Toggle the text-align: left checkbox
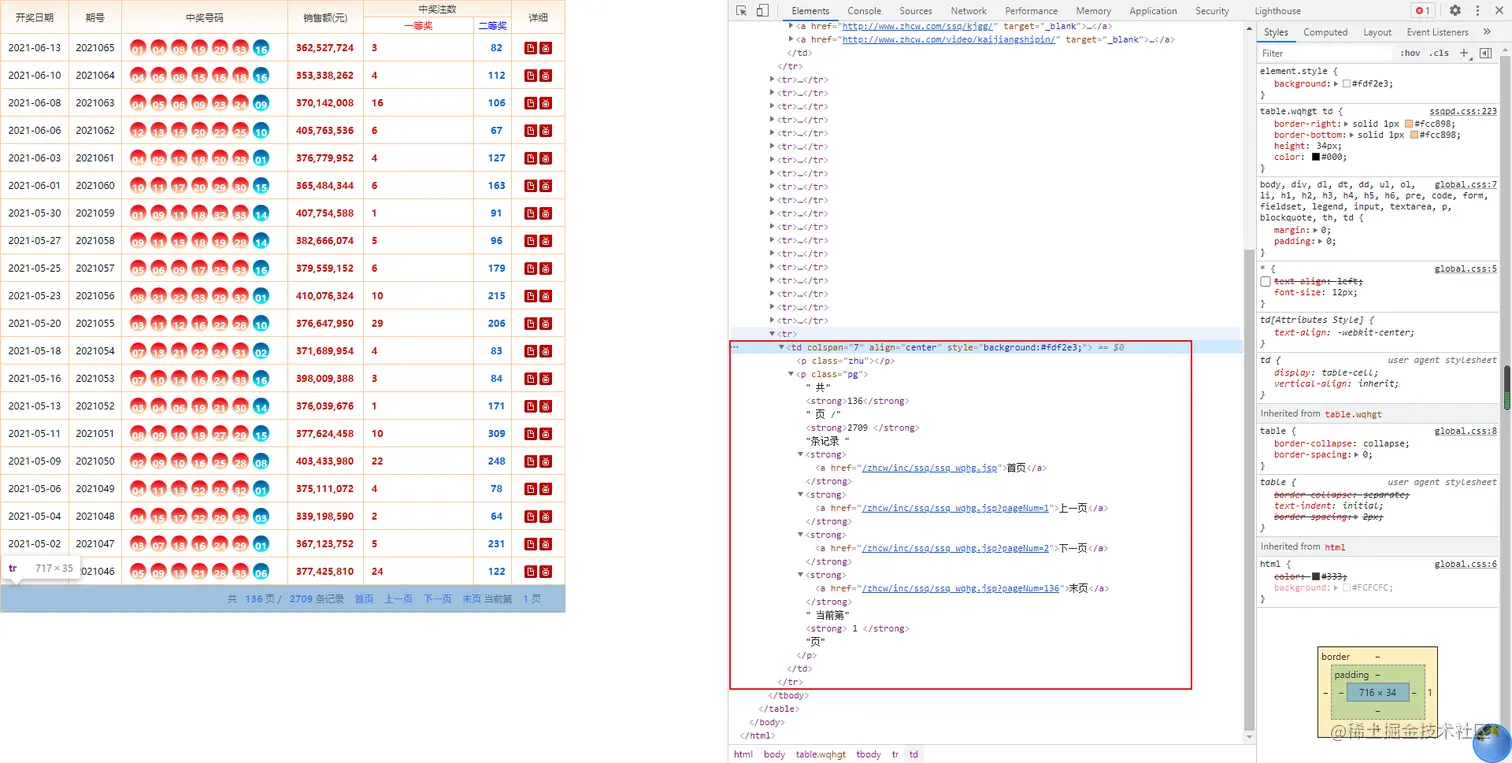1512x763 pixels. point(1266,282)
